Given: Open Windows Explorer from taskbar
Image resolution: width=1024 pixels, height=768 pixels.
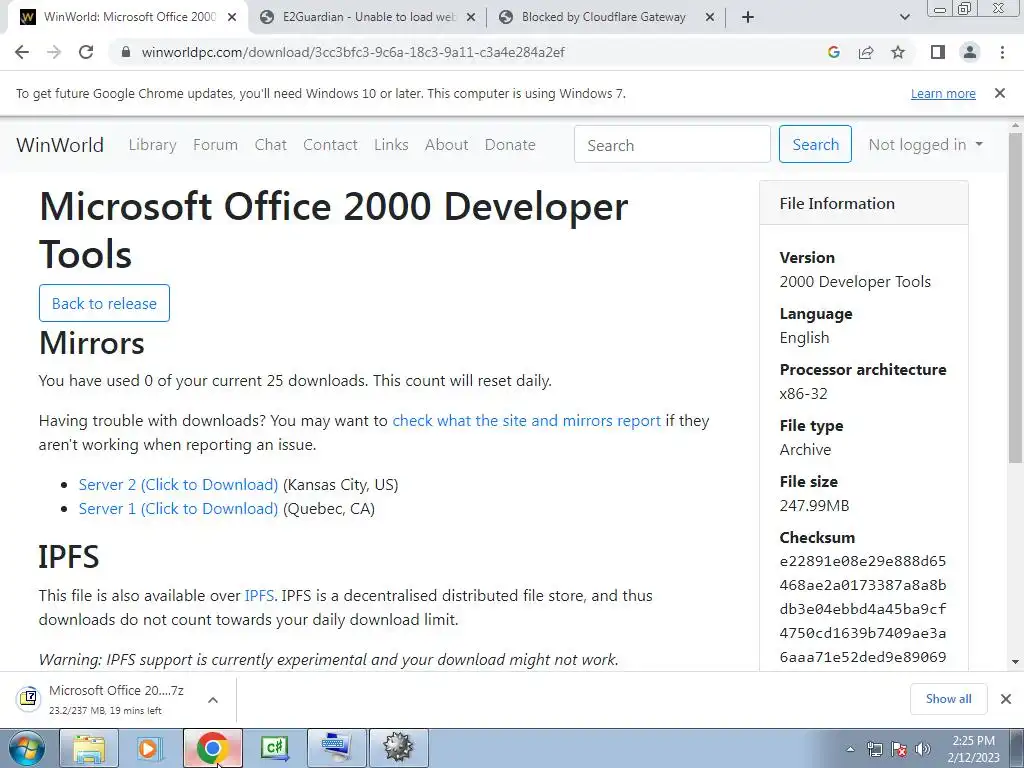Looking at the screenshot, I should tap(89, 748).
